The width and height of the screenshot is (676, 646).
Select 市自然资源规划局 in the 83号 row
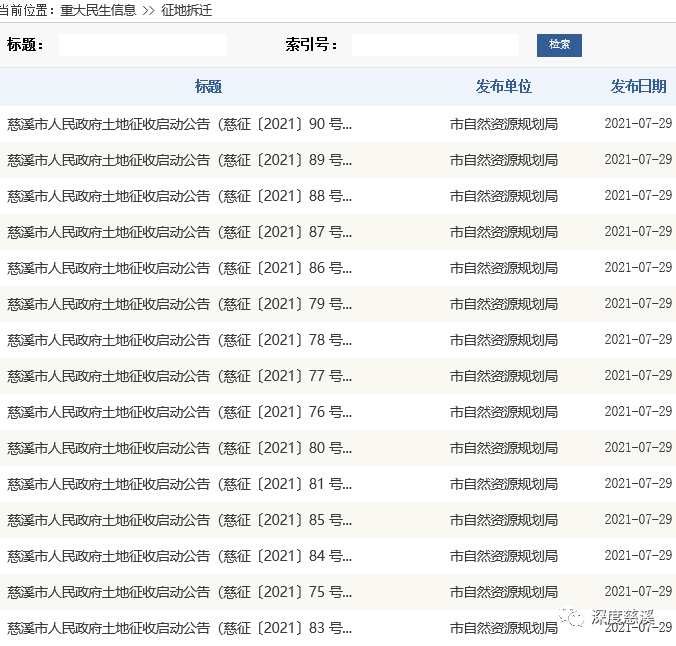(x=504, y=628)
